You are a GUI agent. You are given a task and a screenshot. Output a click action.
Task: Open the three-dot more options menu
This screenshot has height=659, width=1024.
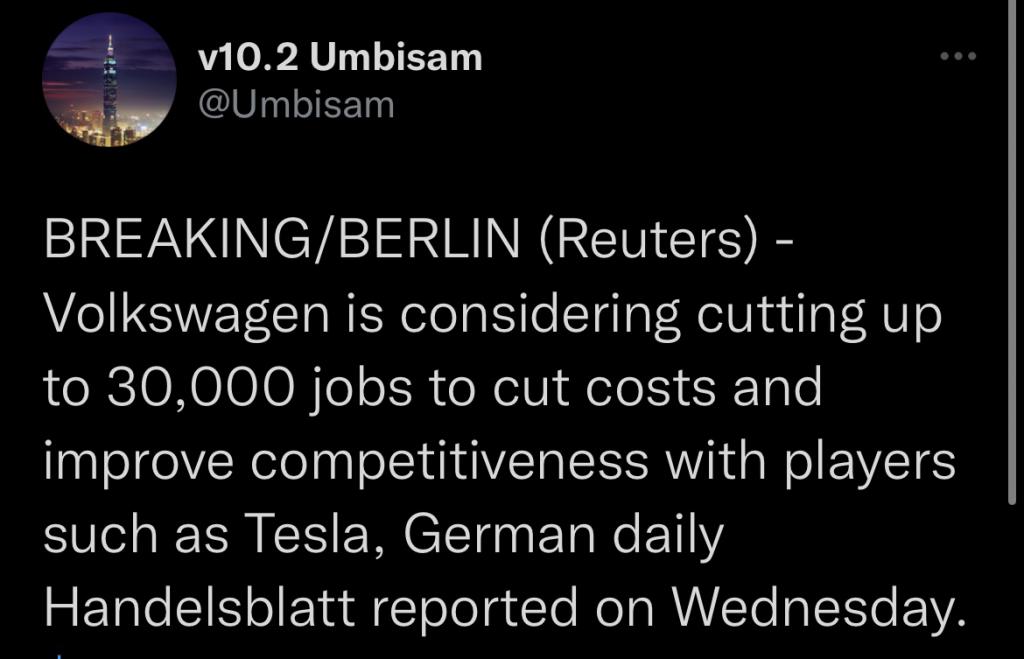pos(958,56)
